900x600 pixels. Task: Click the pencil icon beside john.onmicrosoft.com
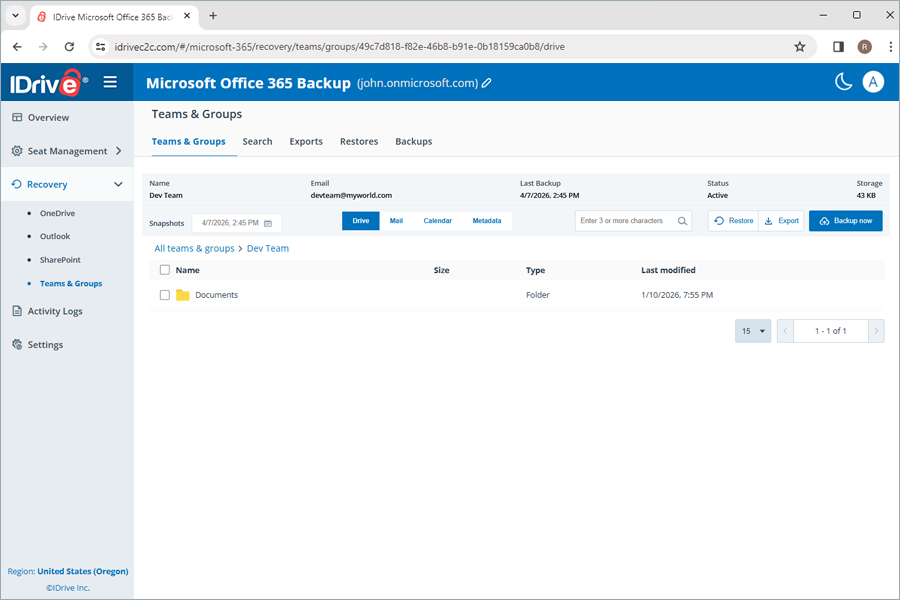pyautogui.click(x=487, y=84)
